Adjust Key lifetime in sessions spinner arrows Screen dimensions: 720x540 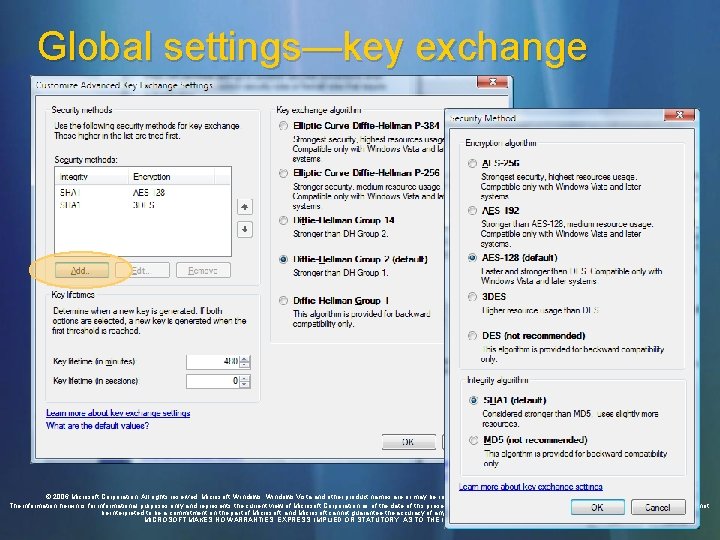tap(245, 381)
